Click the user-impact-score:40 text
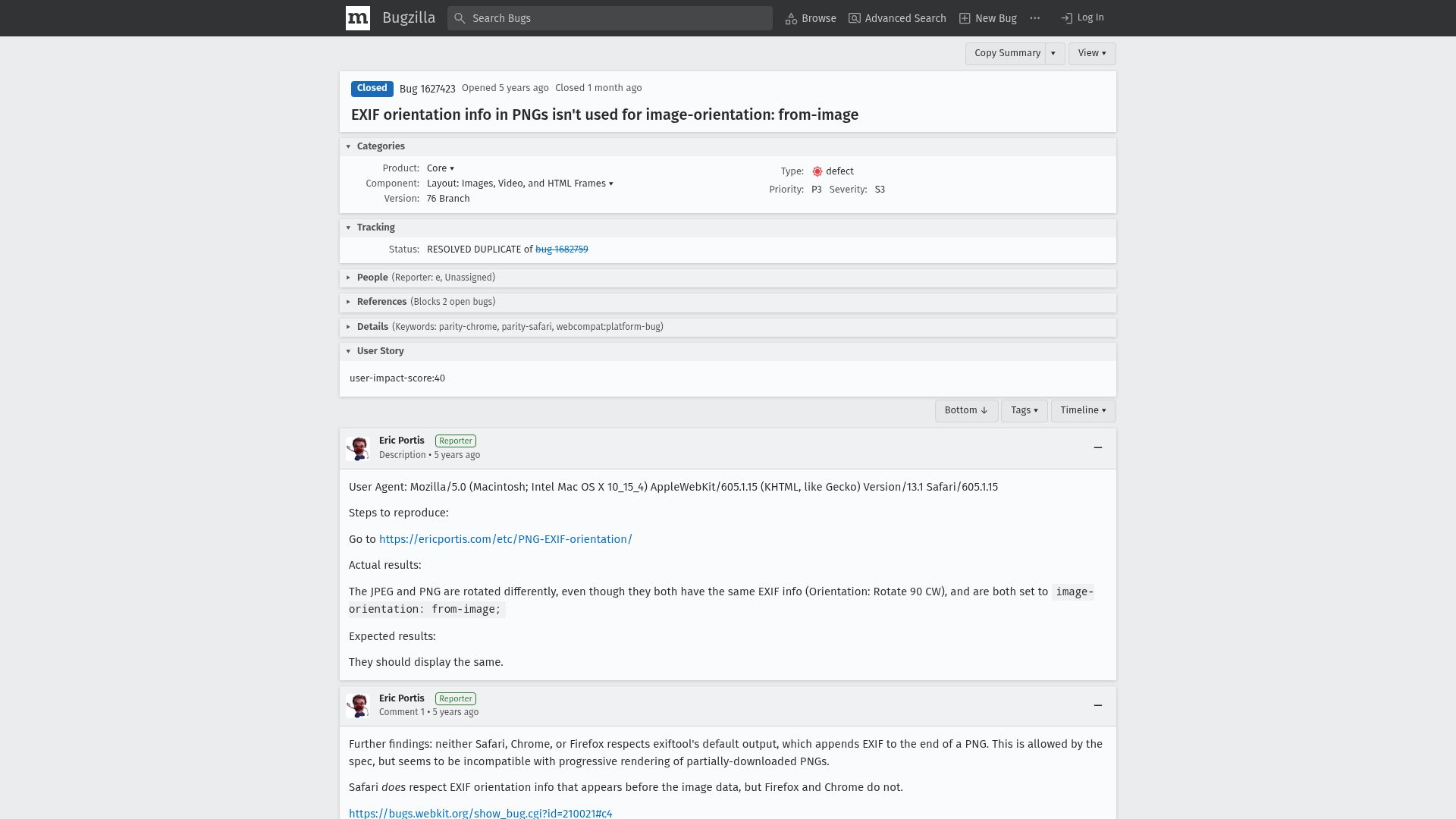 397,378
